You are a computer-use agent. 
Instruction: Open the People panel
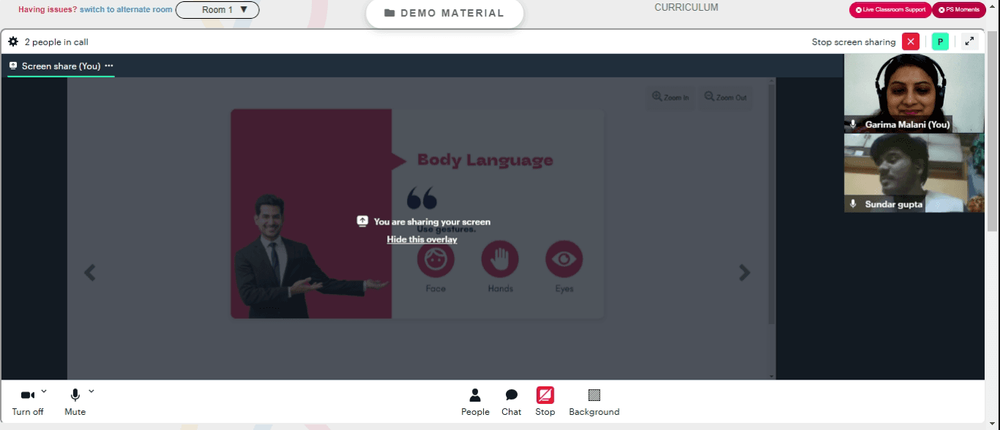pos(475,402)
